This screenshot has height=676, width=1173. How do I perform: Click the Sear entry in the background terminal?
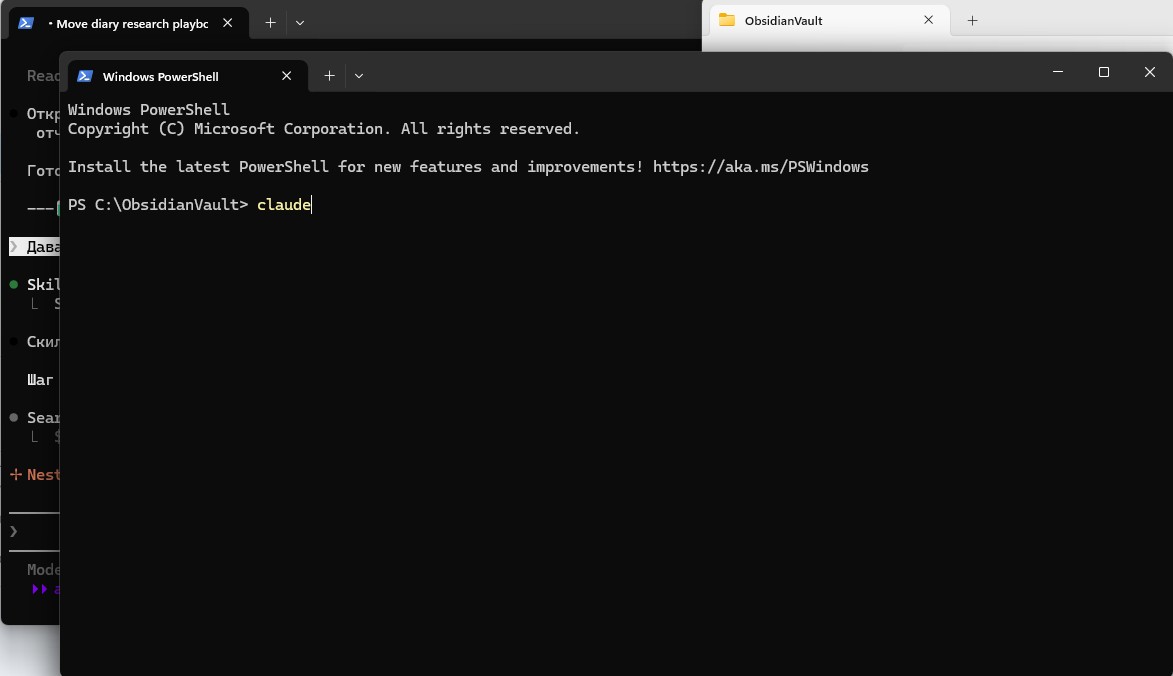pos(34,417)
